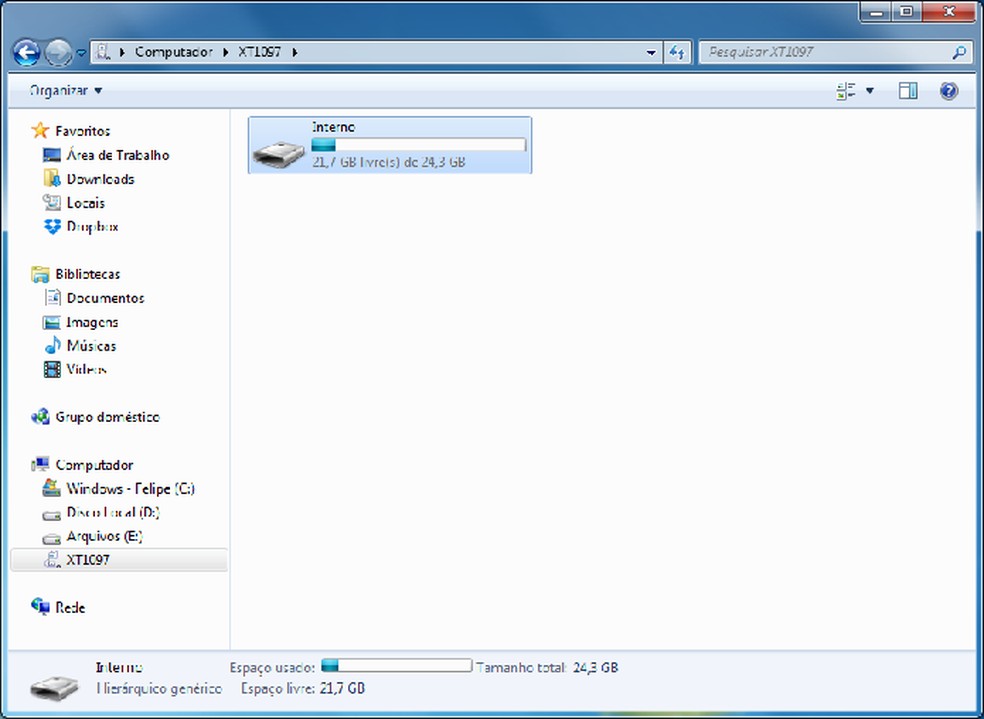Screen dimensions: 984x719
Task: Select XT1097 device in the tree
Action: coord(88,560)
